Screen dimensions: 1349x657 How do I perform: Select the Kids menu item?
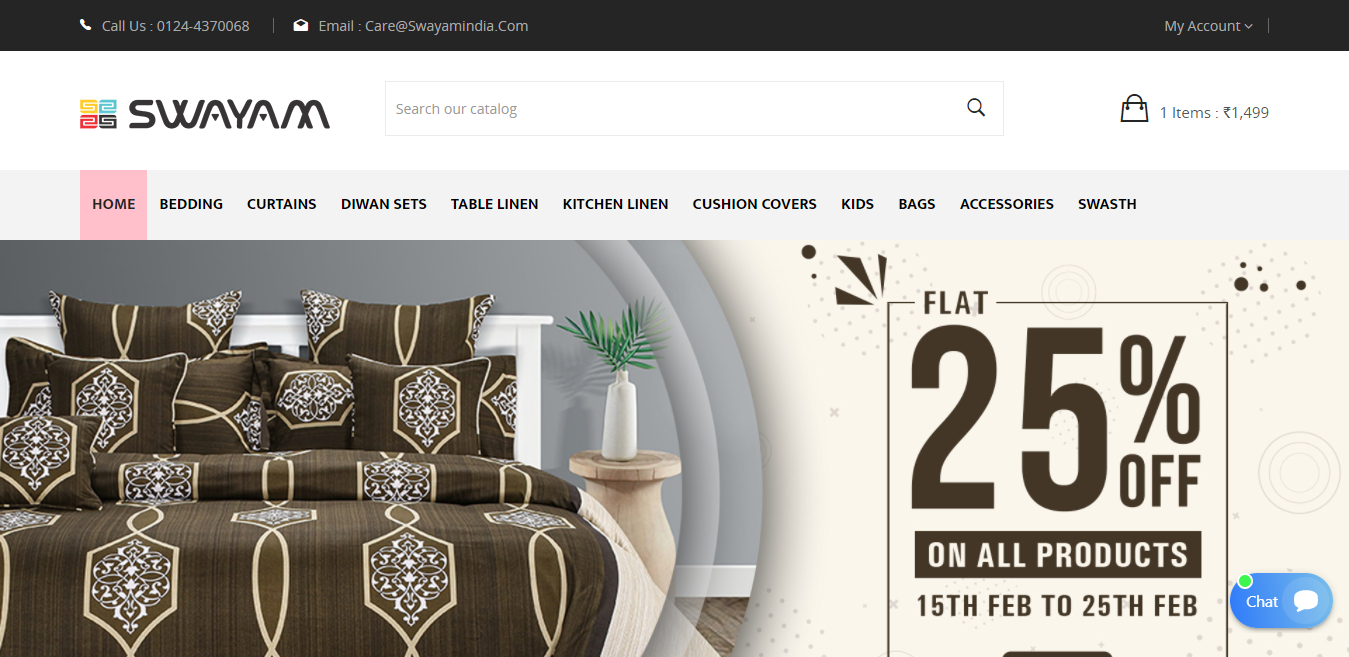[x=858, y=204]
